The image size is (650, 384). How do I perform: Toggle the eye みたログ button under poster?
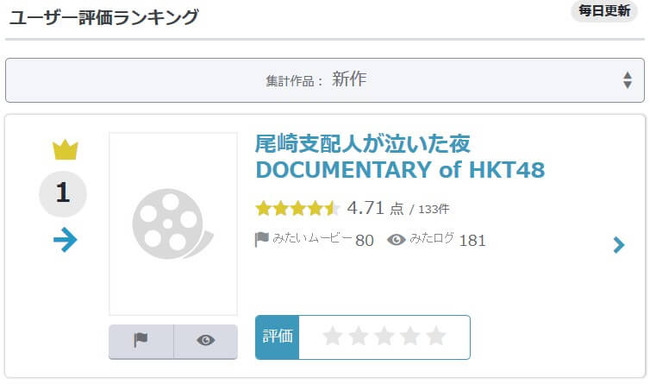click(x=206, y=341)
